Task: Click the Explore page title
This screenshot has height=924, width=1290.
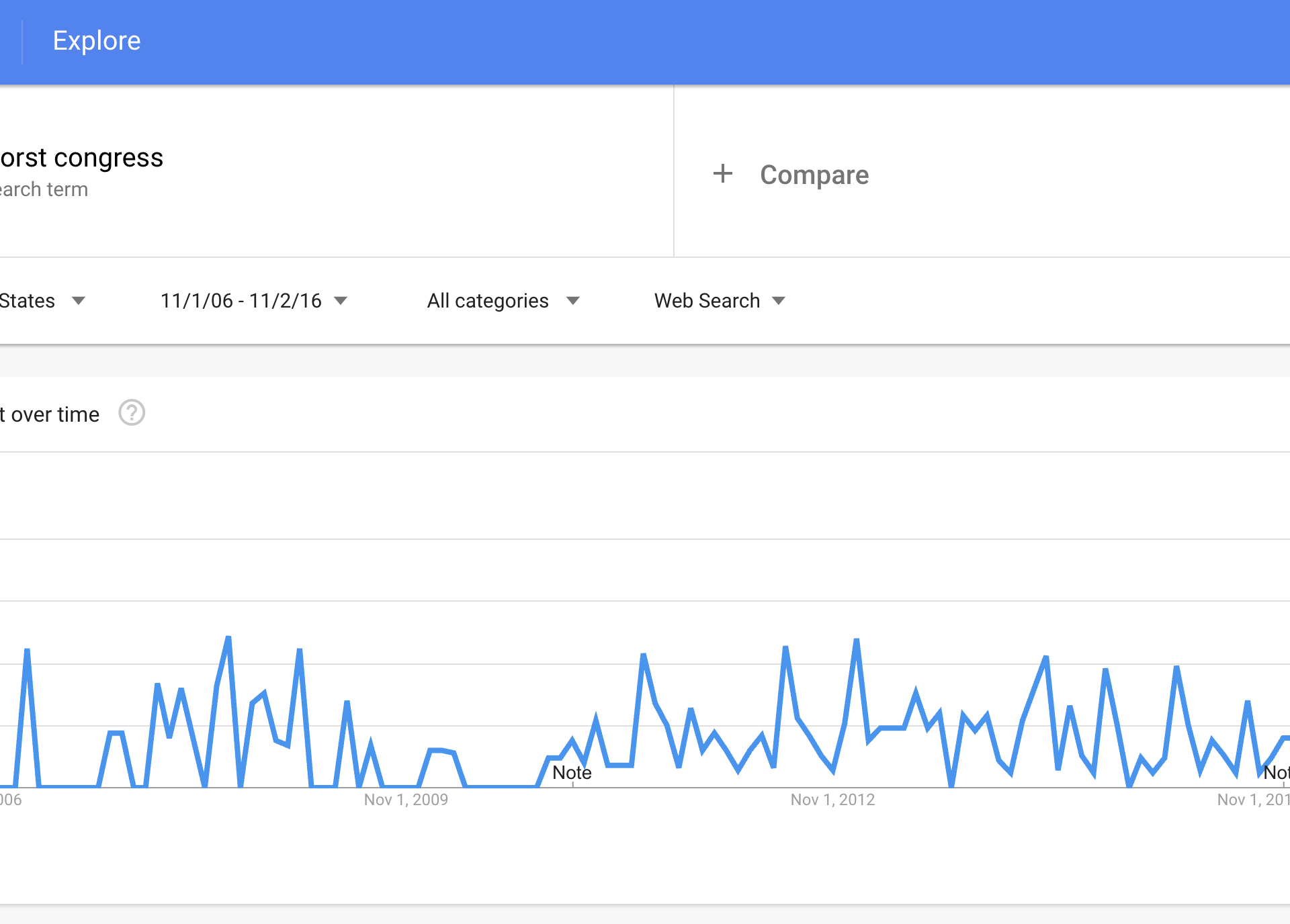Action: pyautogui.click(x=97, y=41)
